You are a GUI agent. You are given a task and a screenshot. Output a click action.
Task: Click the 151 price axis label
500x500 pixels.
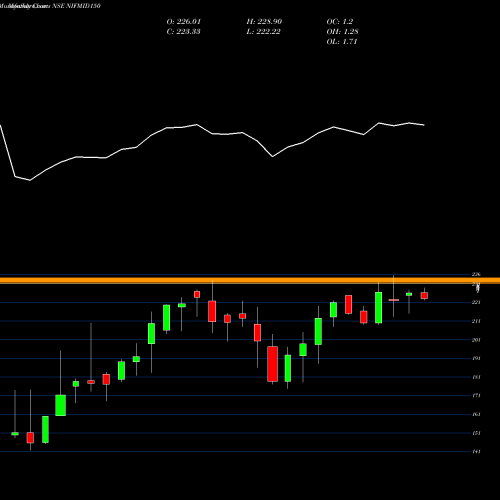(x=476, y=433)
